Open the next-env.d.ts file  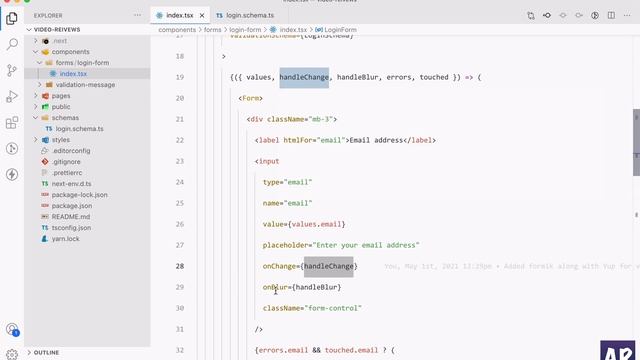pyautogui.click(x=87, y=184)
